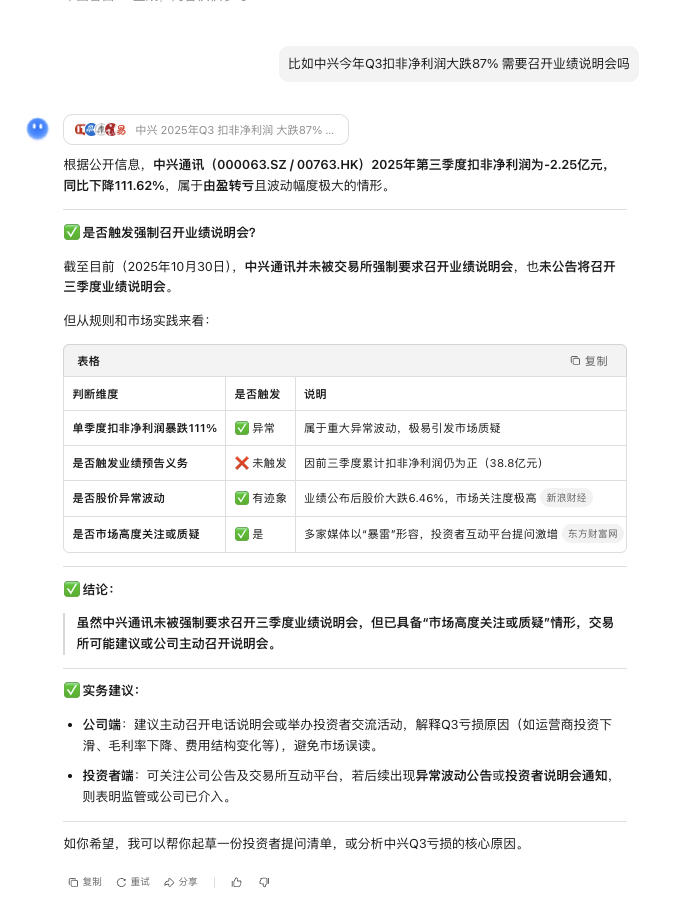The width and height of the screenshot is (679, 907).
Task: Copy the table using 复制 button
Action: click(589, 361)
